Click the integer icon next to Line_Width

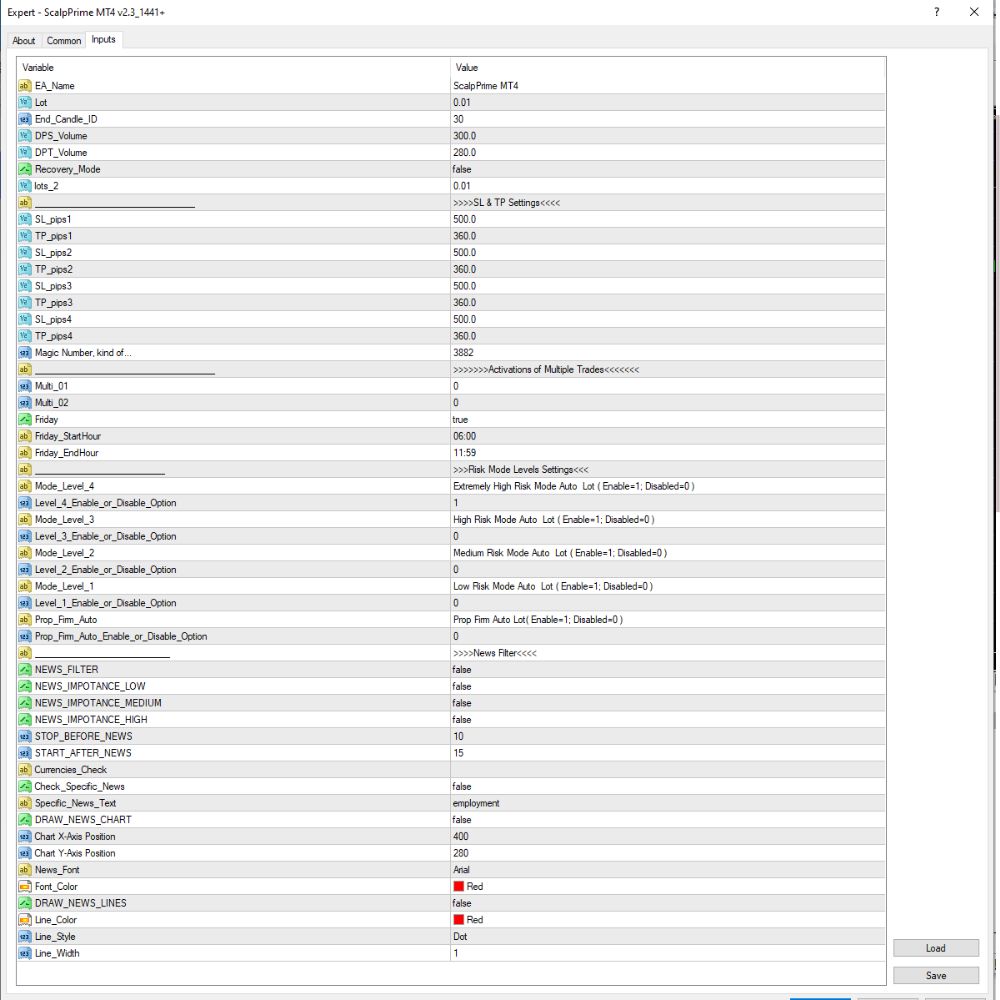point(24,953)
